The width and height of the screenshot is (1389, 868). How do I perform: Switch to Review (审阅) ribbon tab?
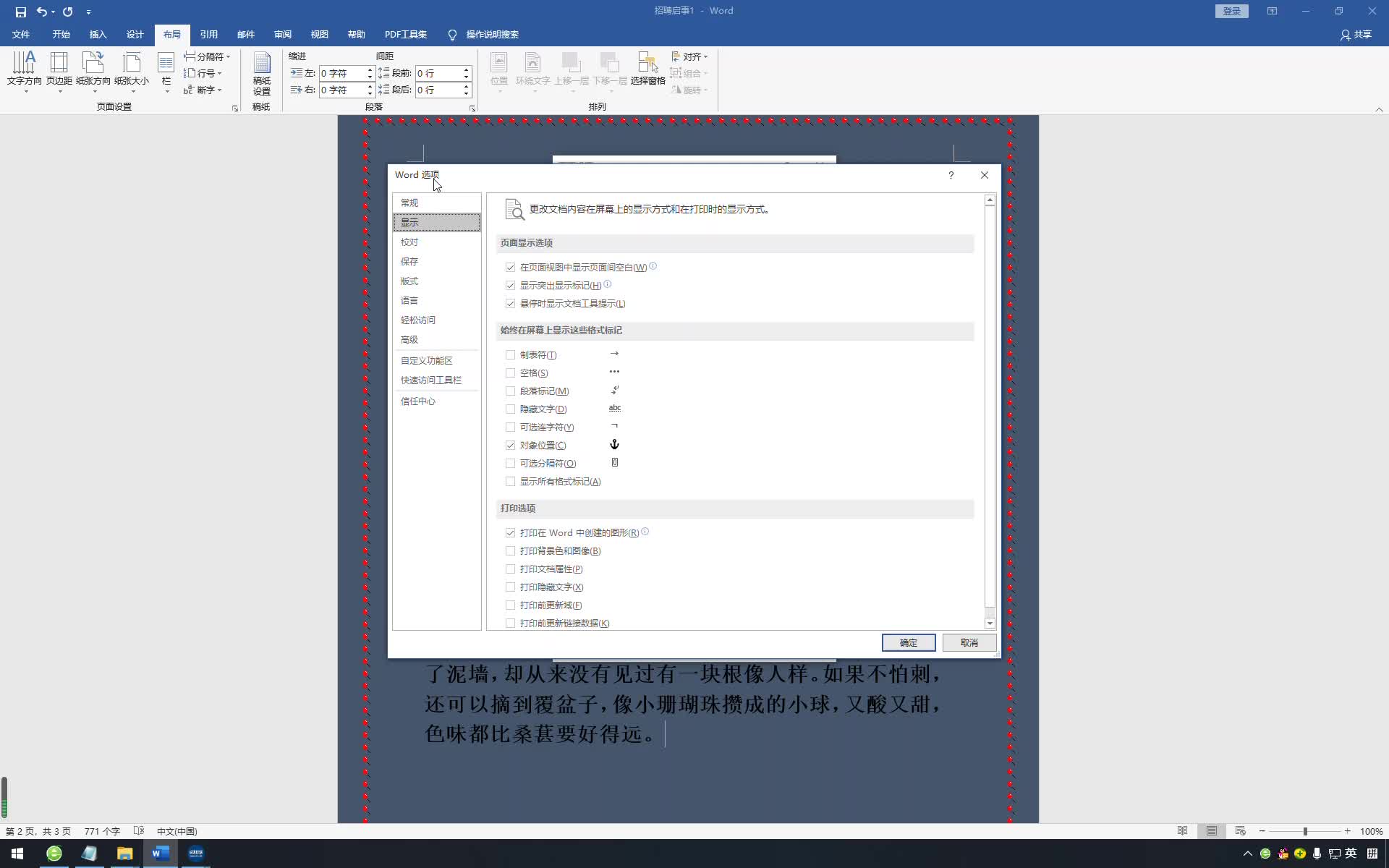282,35
